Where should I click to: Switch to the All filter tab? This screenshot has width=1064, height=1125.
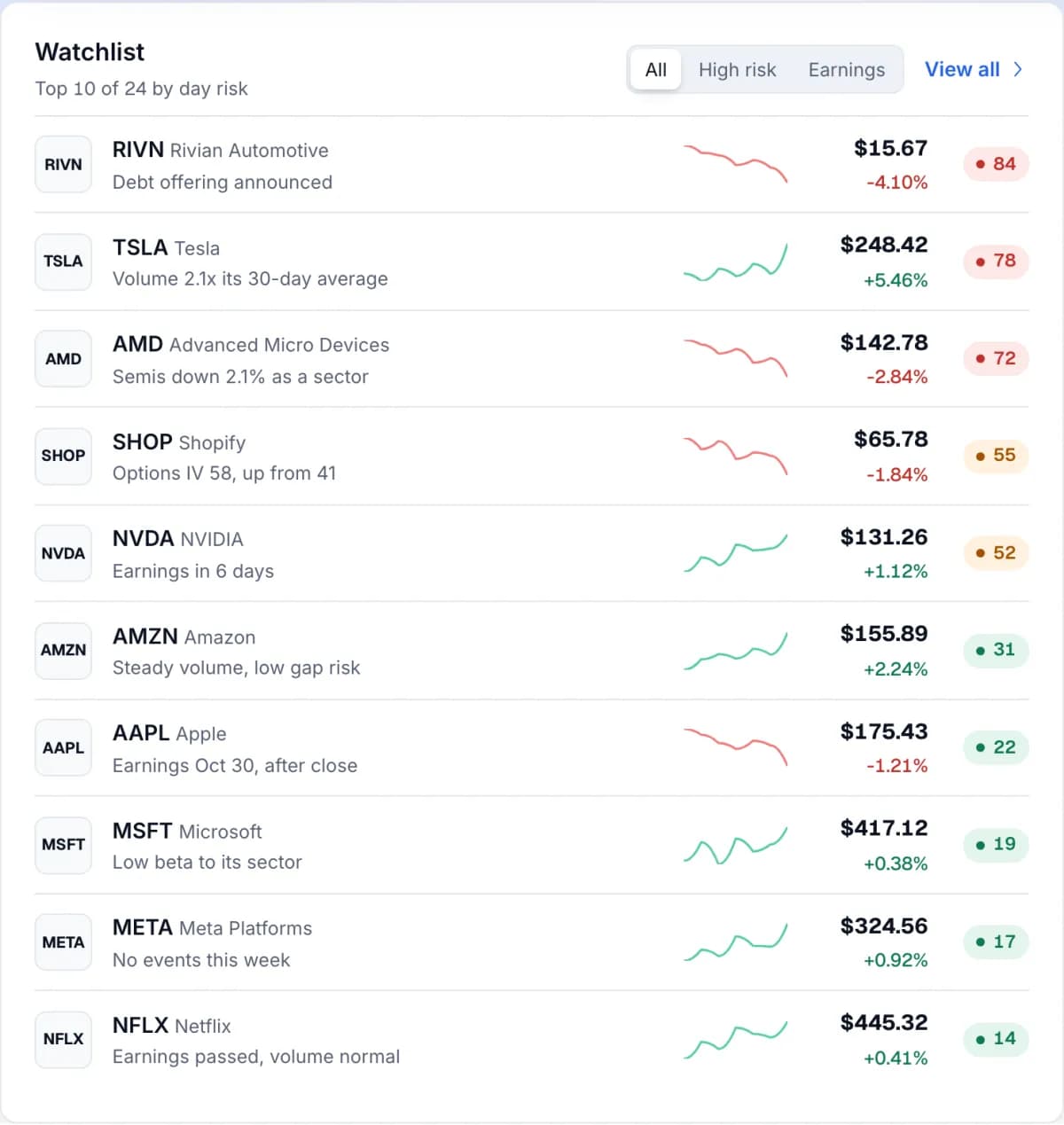pos(656,70)
